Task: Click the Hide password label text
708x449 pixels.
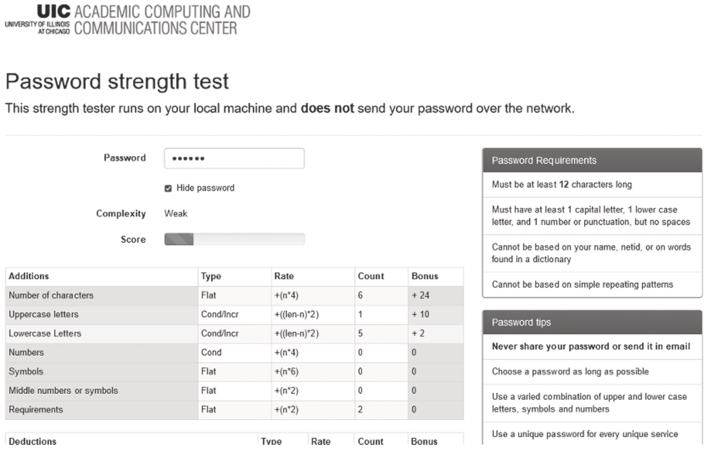Action: [x=205, y=188]
